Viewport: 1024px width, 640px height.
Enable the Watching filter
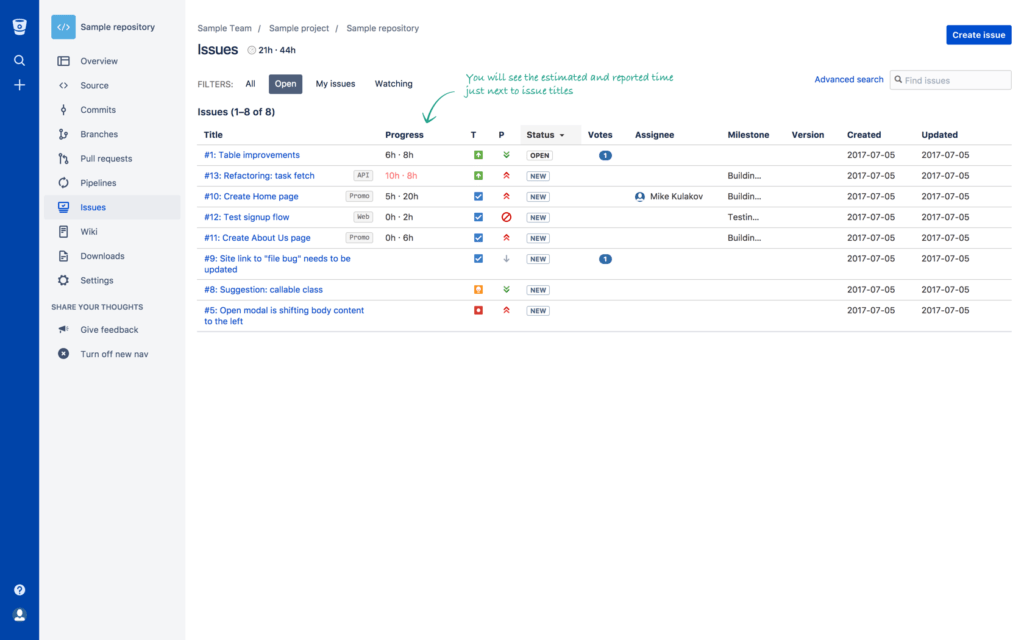(x=393, y=84)
